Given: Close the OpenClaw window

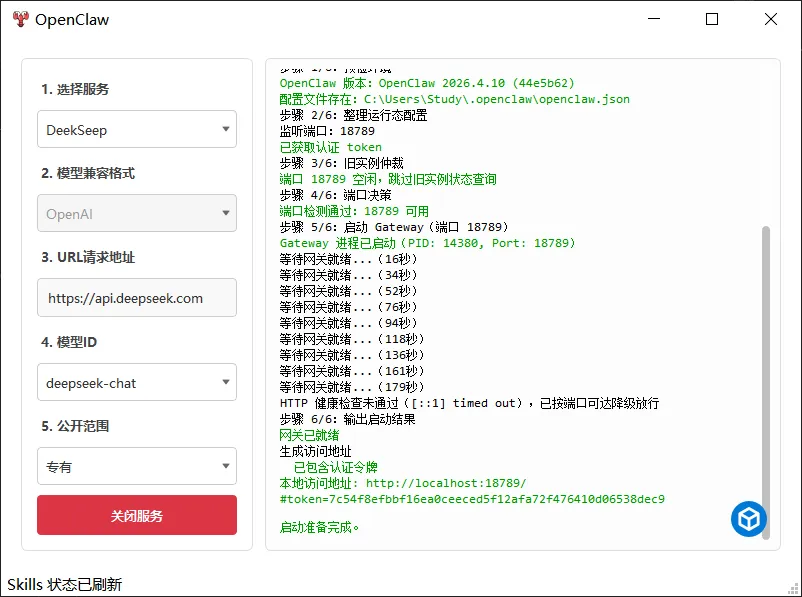Looking at the screenshot, I should 771,19.
